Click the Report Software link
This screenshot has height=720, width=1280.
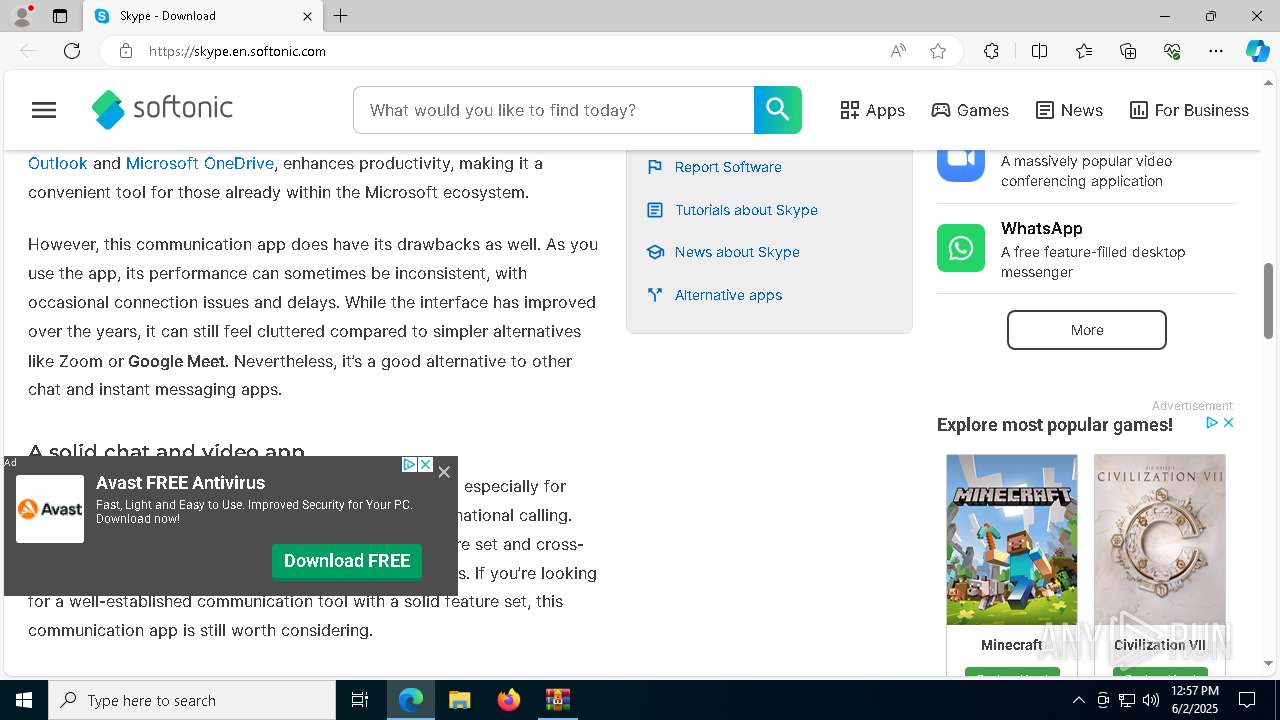(x=728, y=167)
